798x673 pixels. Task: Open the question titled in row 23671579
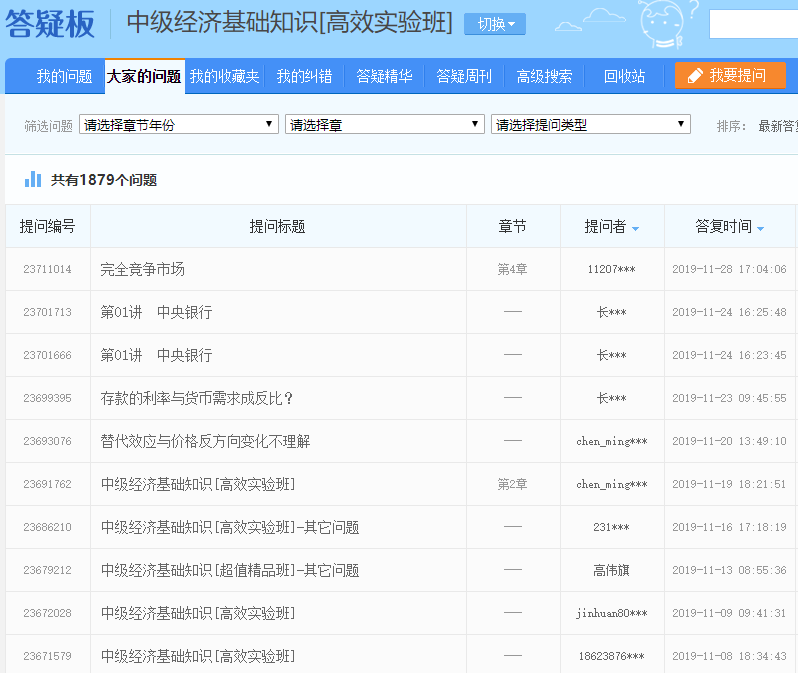coord(198,656)
